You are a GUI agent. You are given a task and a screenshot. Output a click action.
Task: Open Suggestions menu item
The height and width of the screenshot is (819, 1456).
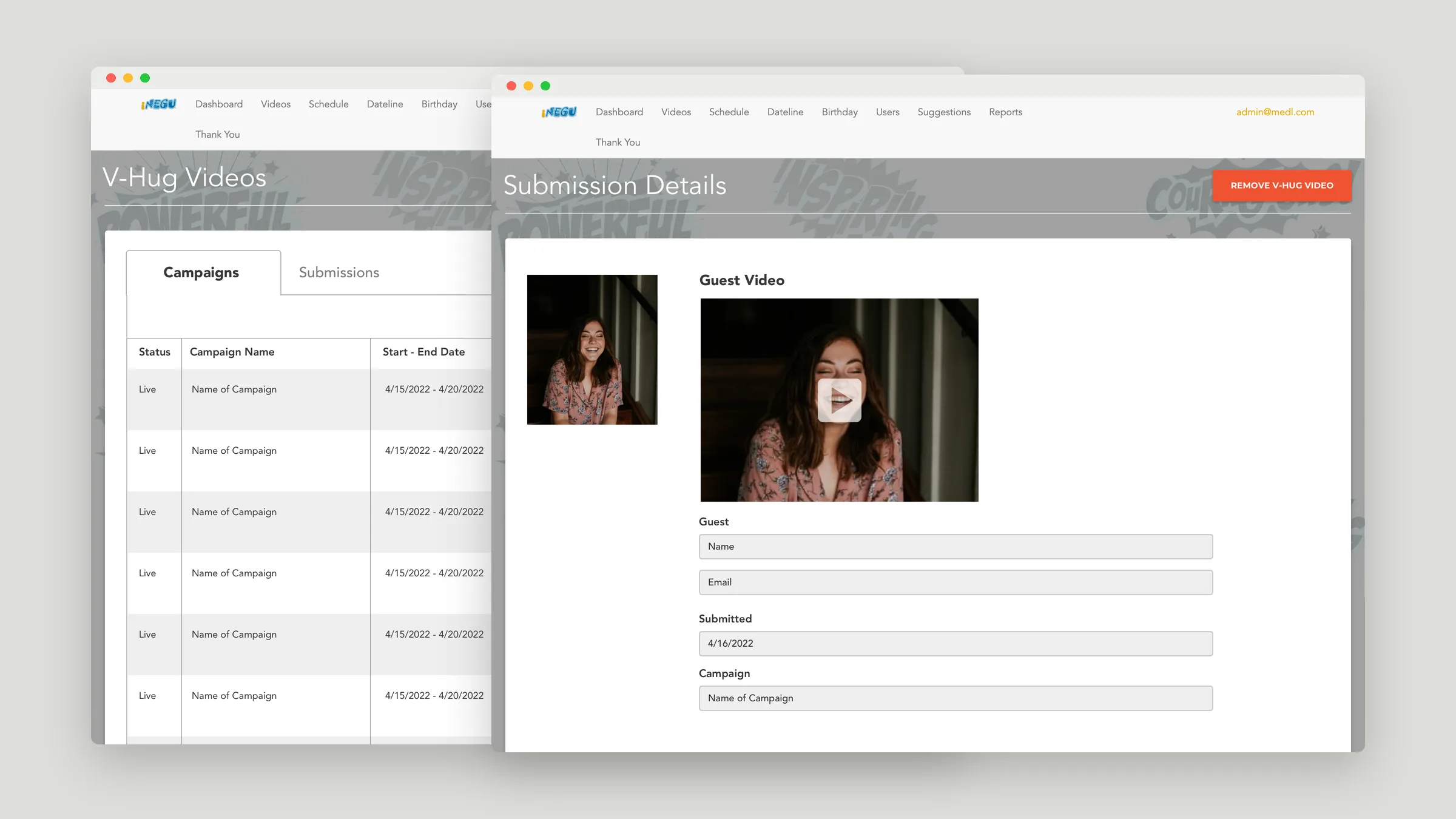[x=944, y=112]
